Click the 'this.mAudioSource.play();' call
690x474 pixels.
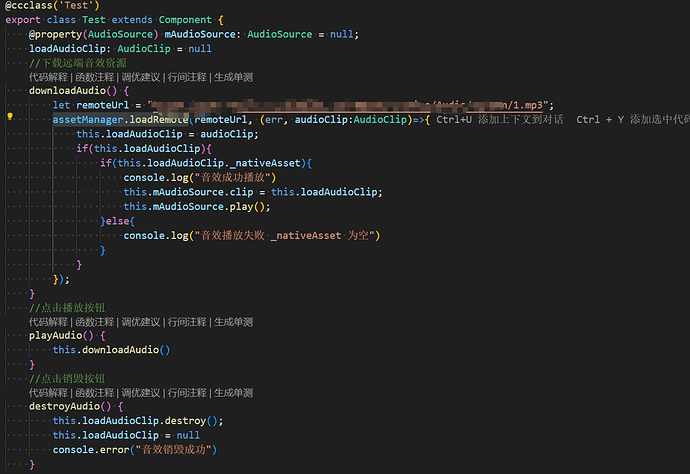[x=197, y=207]
